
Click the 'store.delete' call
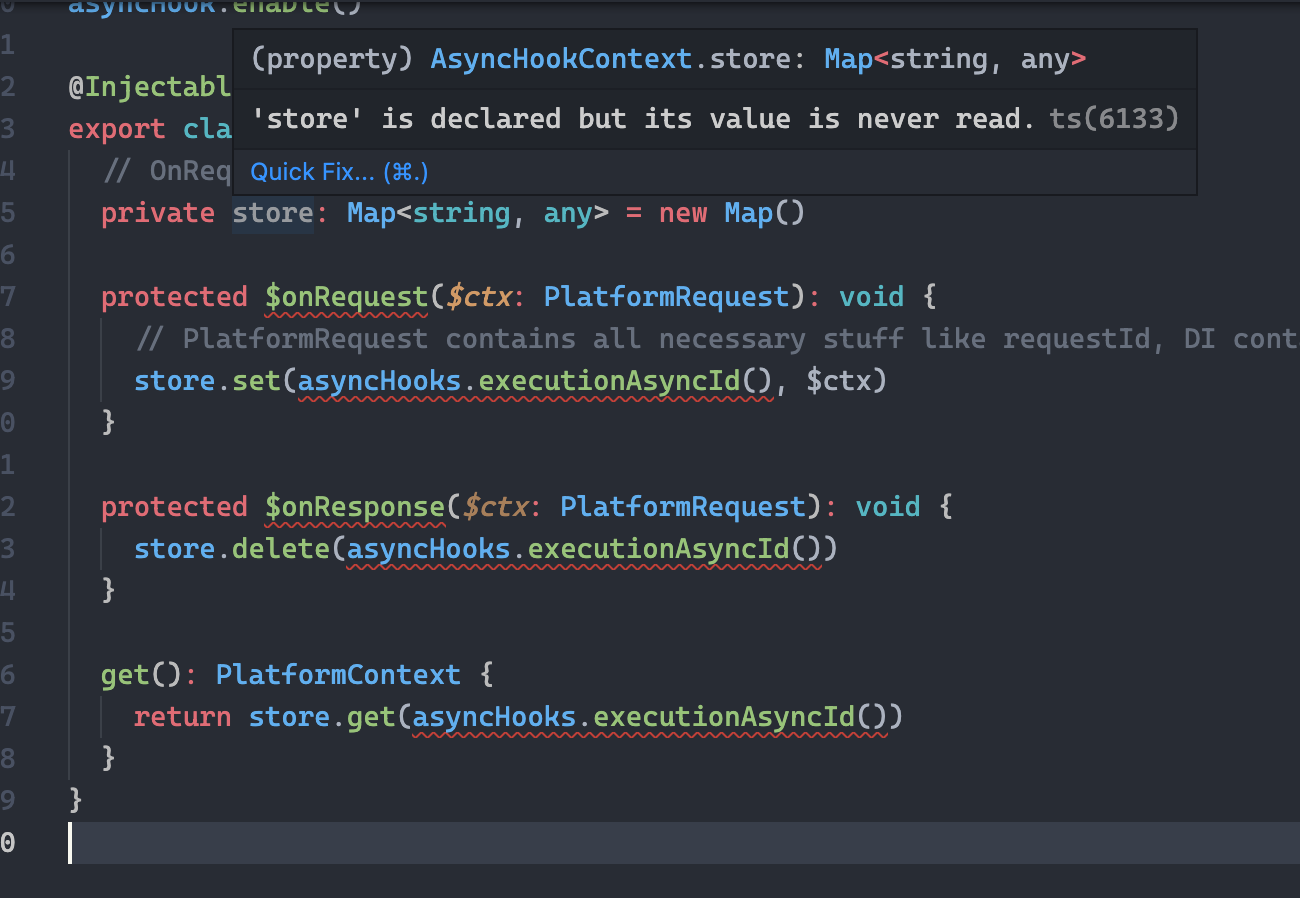(x=232, y=549)
